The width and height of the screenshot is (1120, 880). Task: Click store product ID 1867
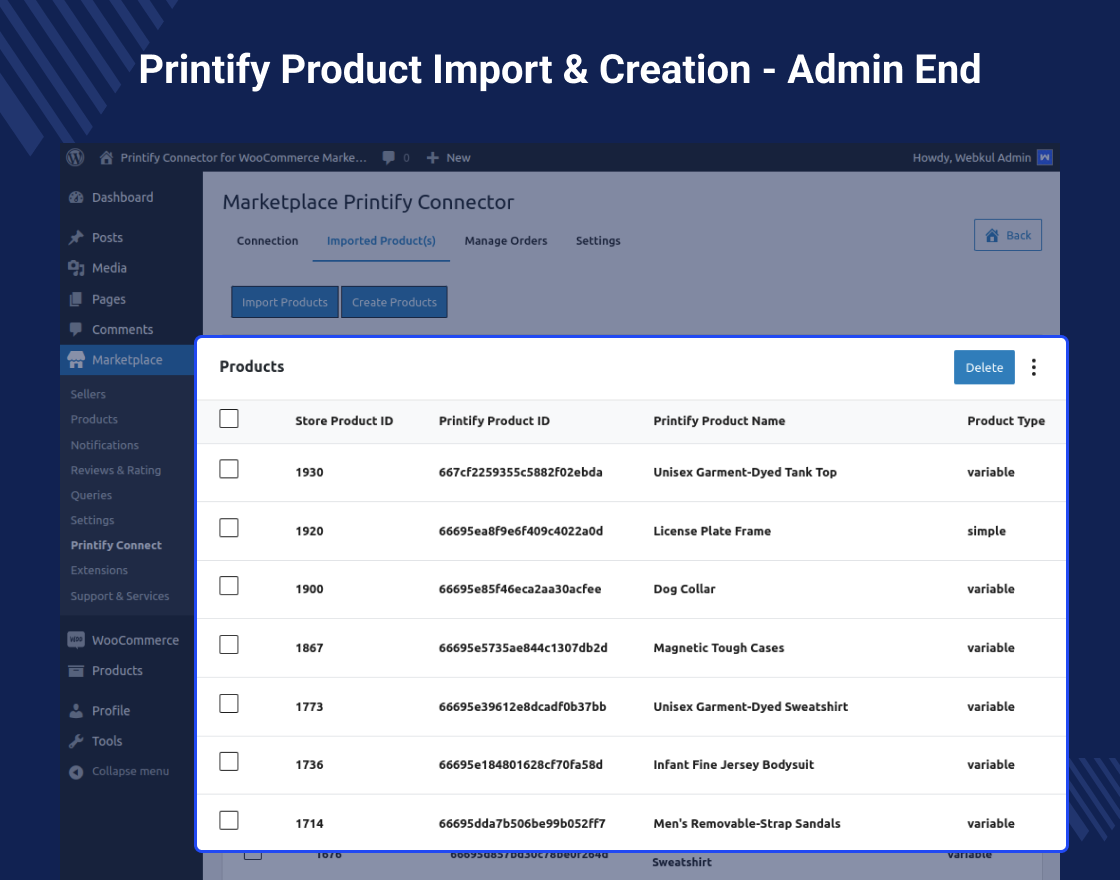coord(309,648)
